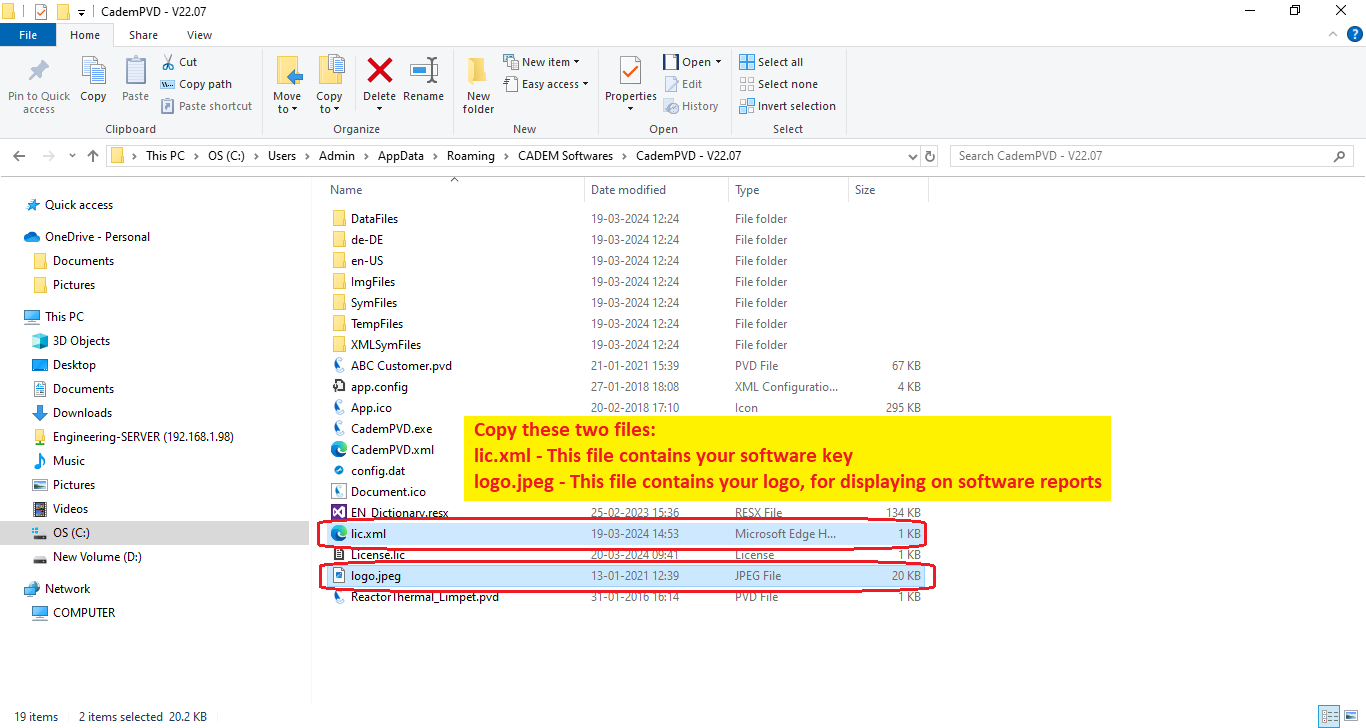Create a New folder
This screenshot has width=1366, height=728.
478,84
